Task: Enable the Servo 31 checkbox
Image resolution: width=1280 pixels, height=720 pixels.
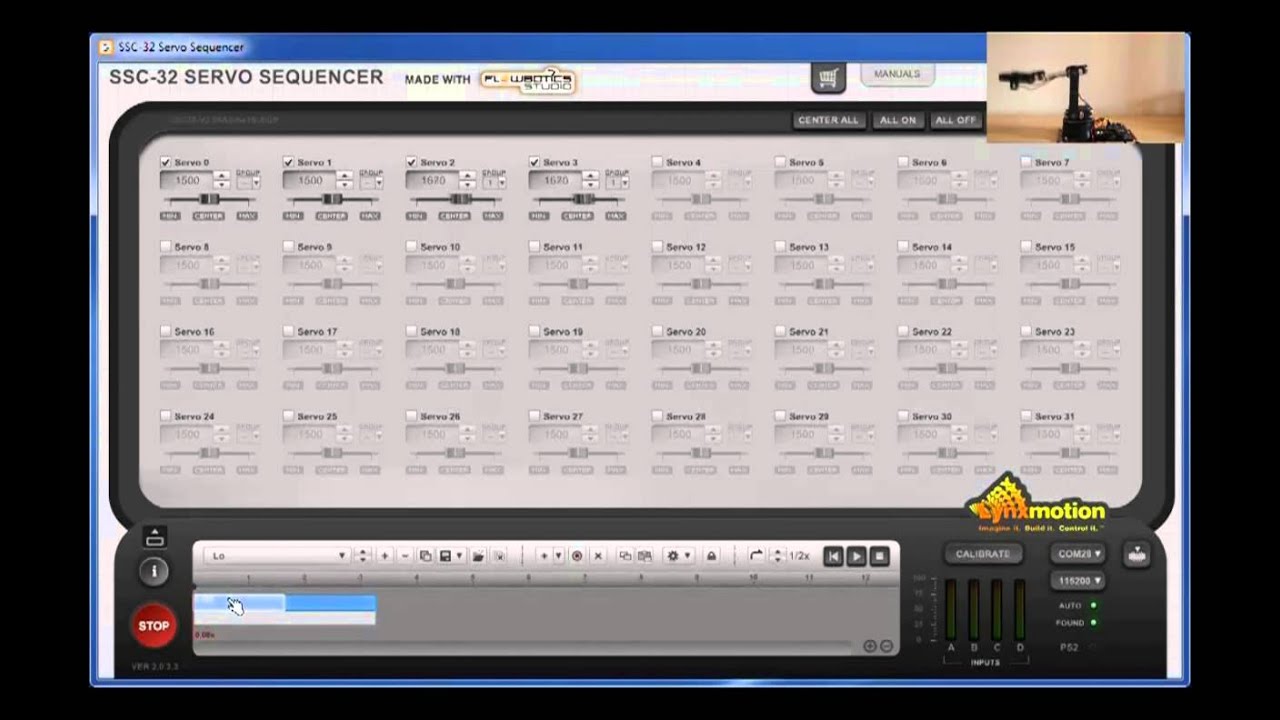Action: 1026,416
